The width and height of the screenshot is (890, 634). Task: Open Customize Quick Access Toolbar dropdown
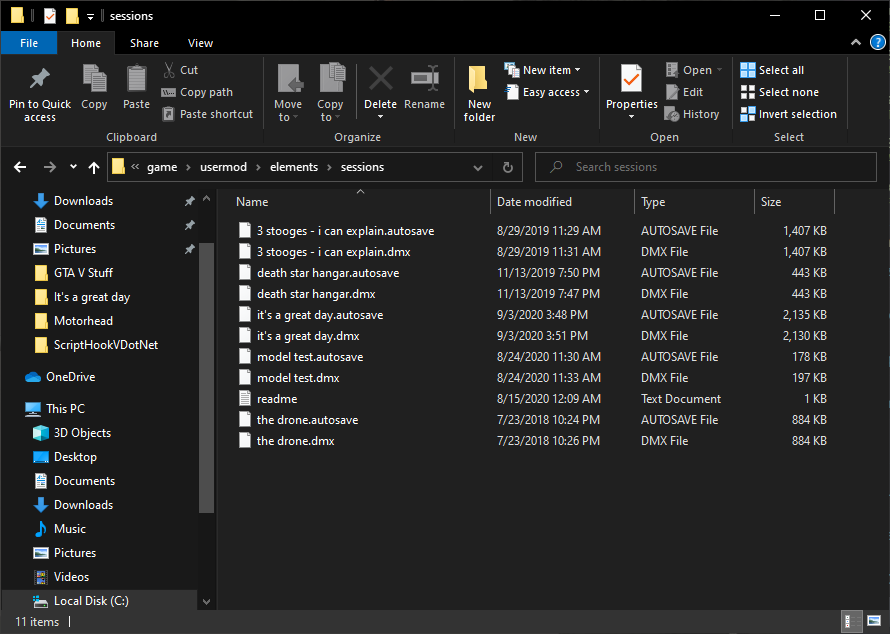(90, 17)
